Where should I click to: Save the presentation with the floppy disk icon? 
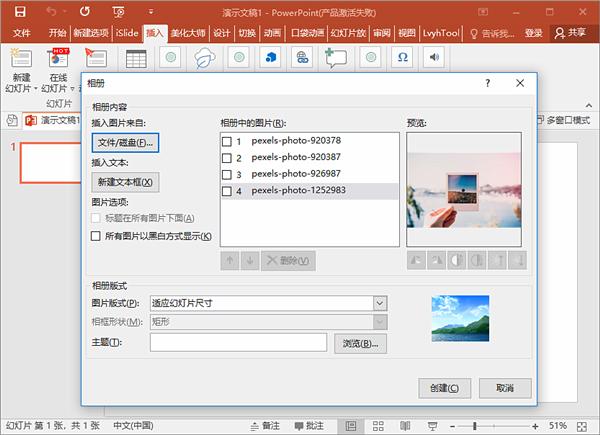click(20, 12)
